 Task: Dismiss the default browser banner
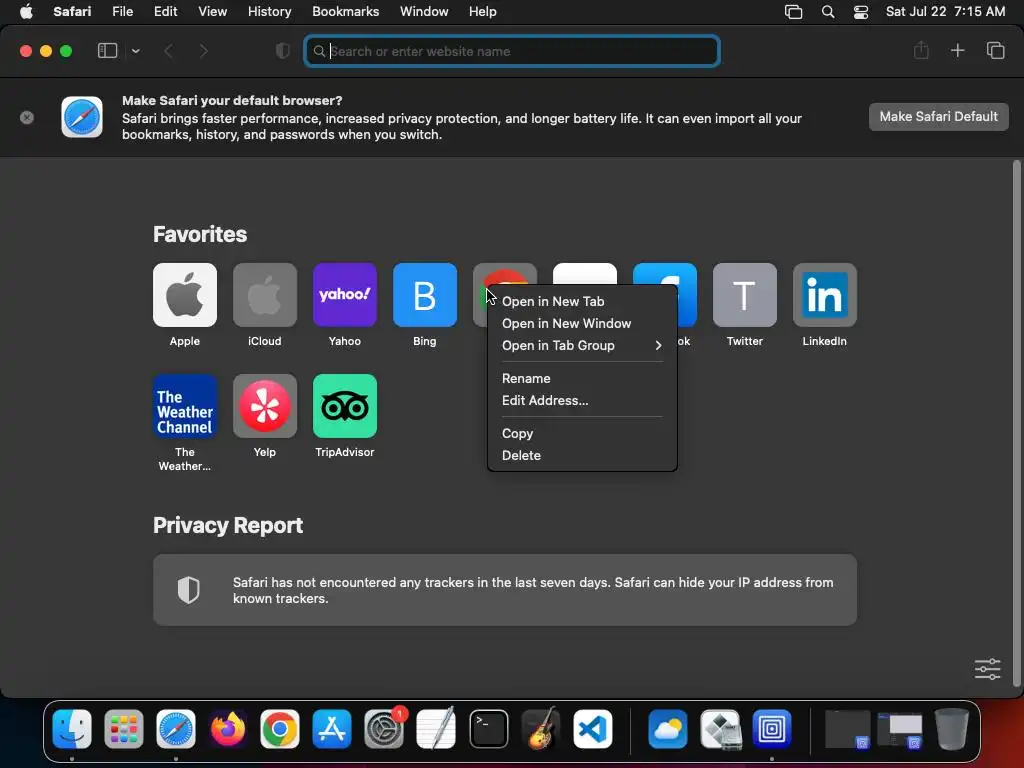coord(27,118)
